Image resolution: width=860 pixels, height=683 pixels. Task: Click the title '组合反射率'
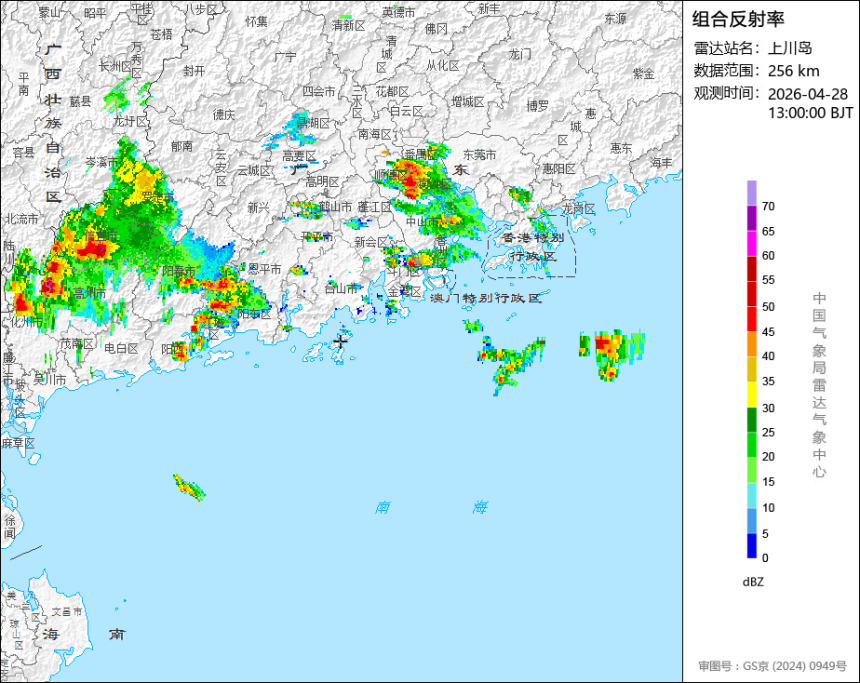[x=738, y=19]
